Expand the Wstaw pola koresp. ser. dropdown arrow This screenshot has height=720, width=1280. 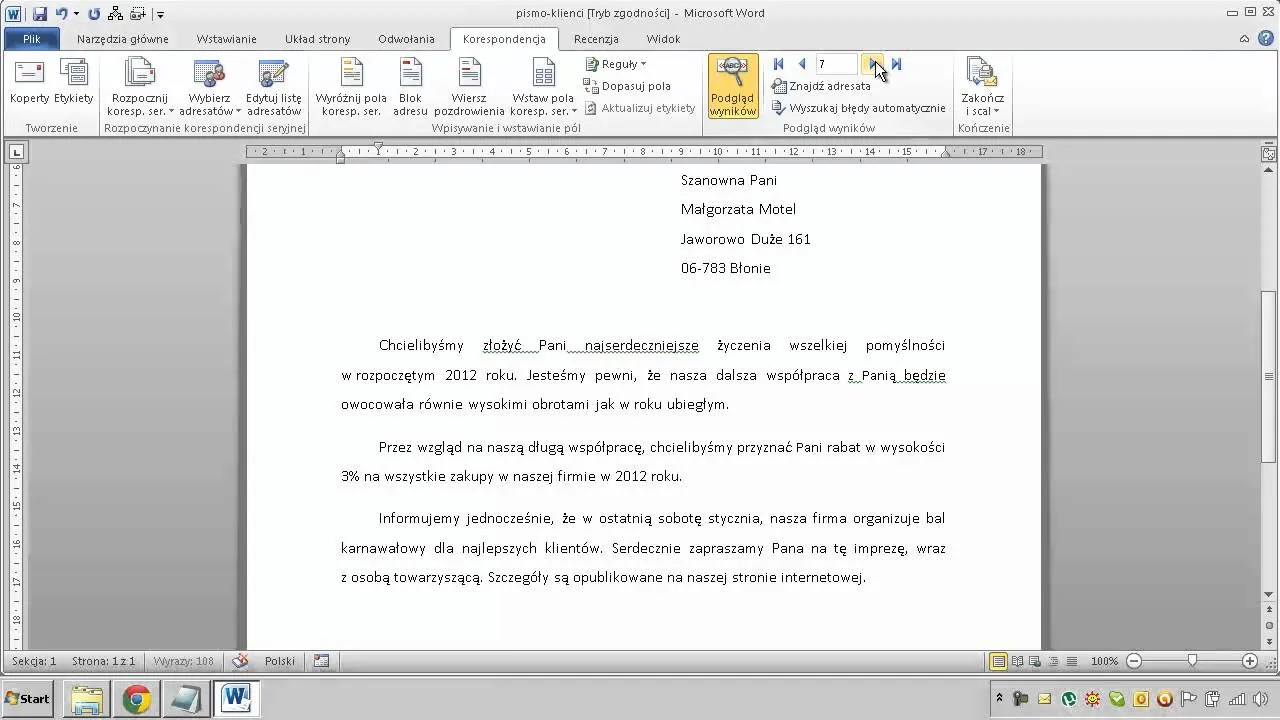tap(574, 112)
